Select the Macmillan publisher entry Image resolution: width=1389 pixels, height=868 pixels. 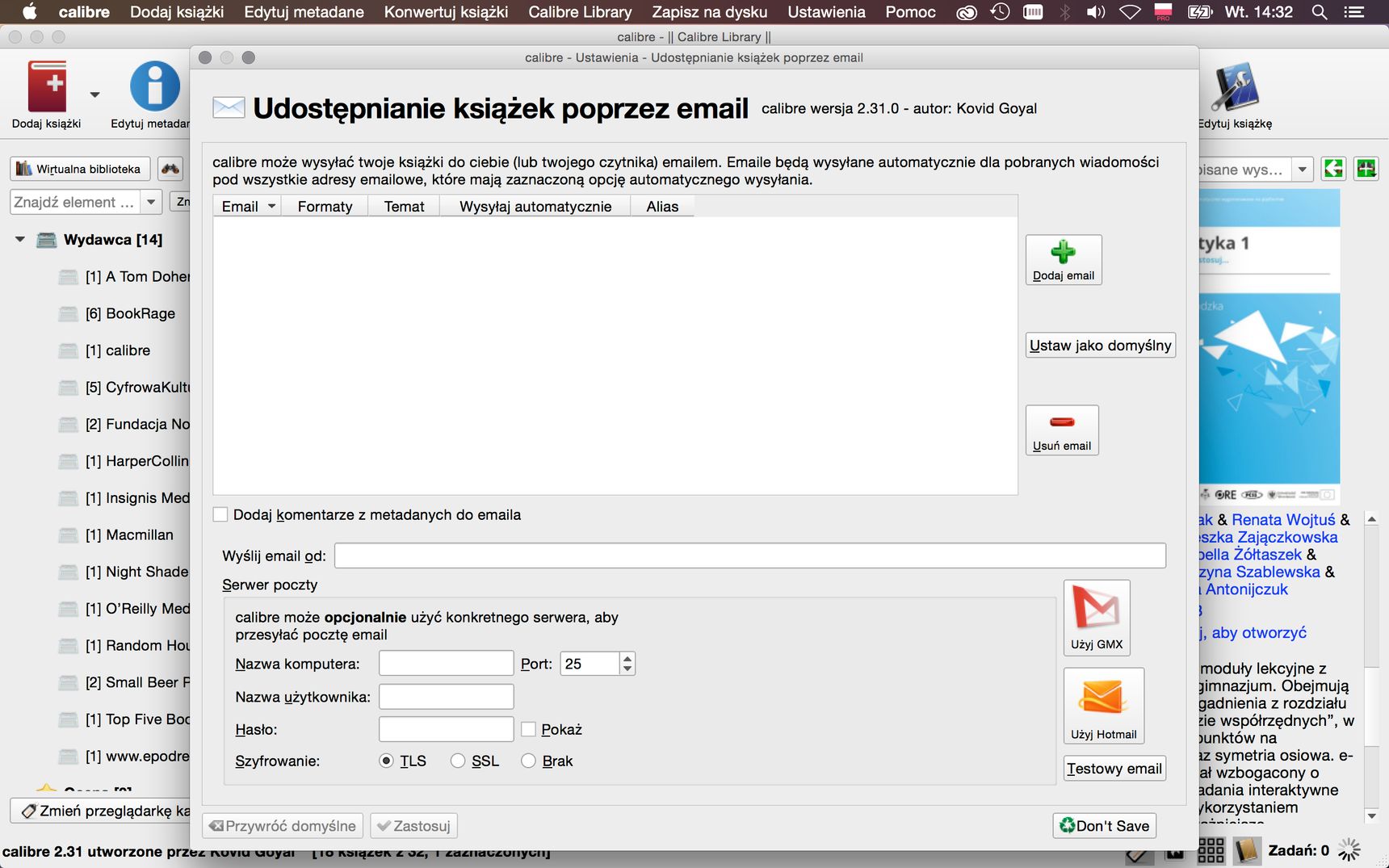129,535
